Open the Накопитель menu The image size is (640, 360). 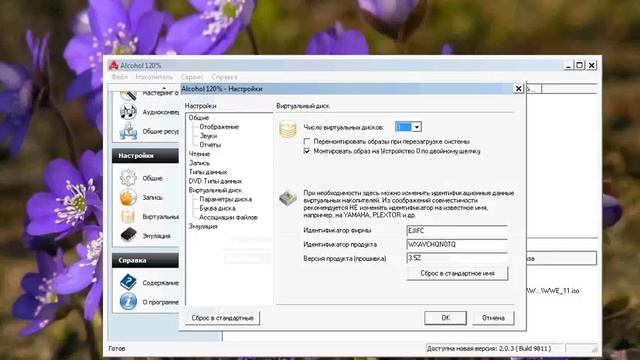[154, 77]
